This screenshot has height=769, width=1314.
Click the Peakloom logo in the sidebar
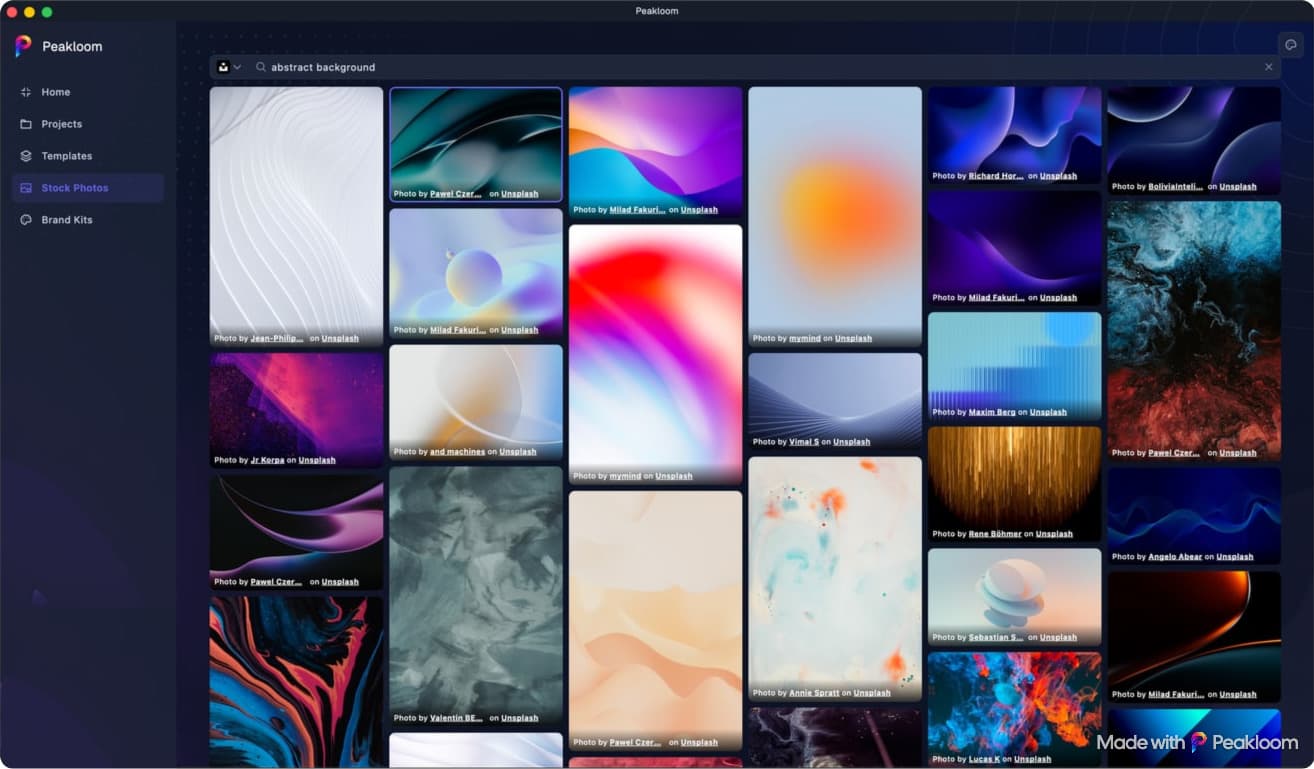click(23, 46)
